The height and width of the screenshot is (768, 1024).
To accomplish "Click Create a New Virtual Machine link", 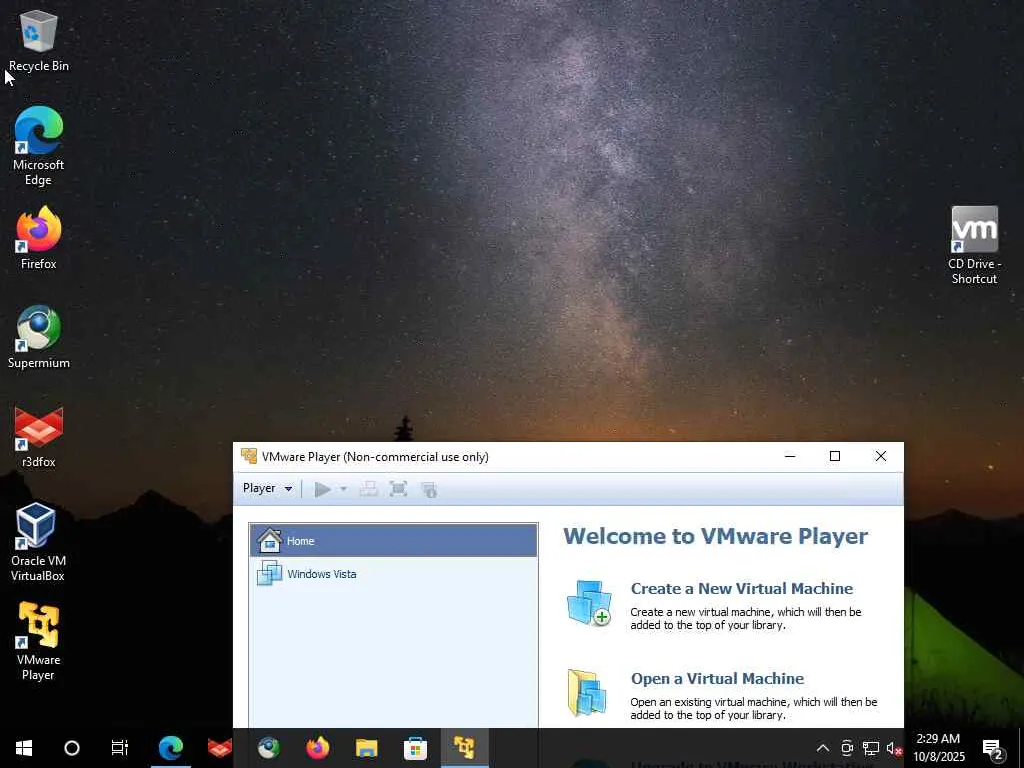I will click(742, 588).
